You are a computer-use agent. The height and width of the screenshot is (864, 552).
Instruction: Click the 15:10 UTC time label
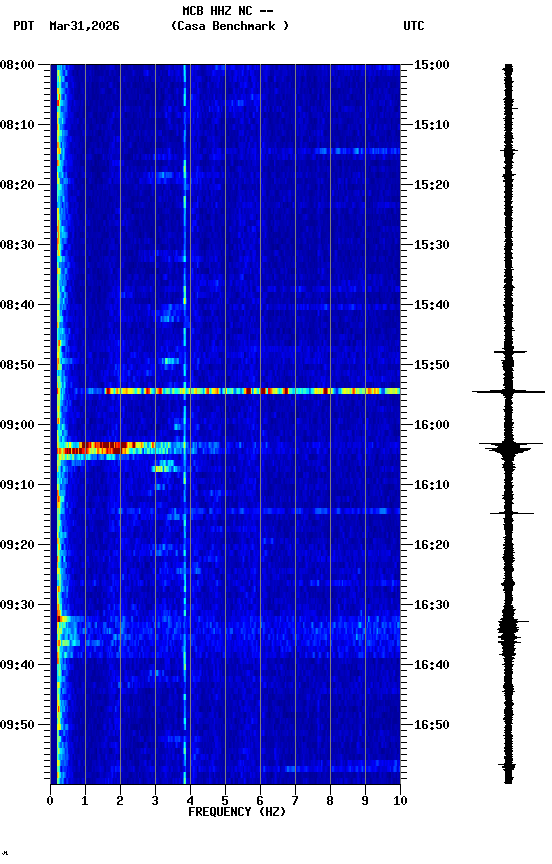(432, 125)
